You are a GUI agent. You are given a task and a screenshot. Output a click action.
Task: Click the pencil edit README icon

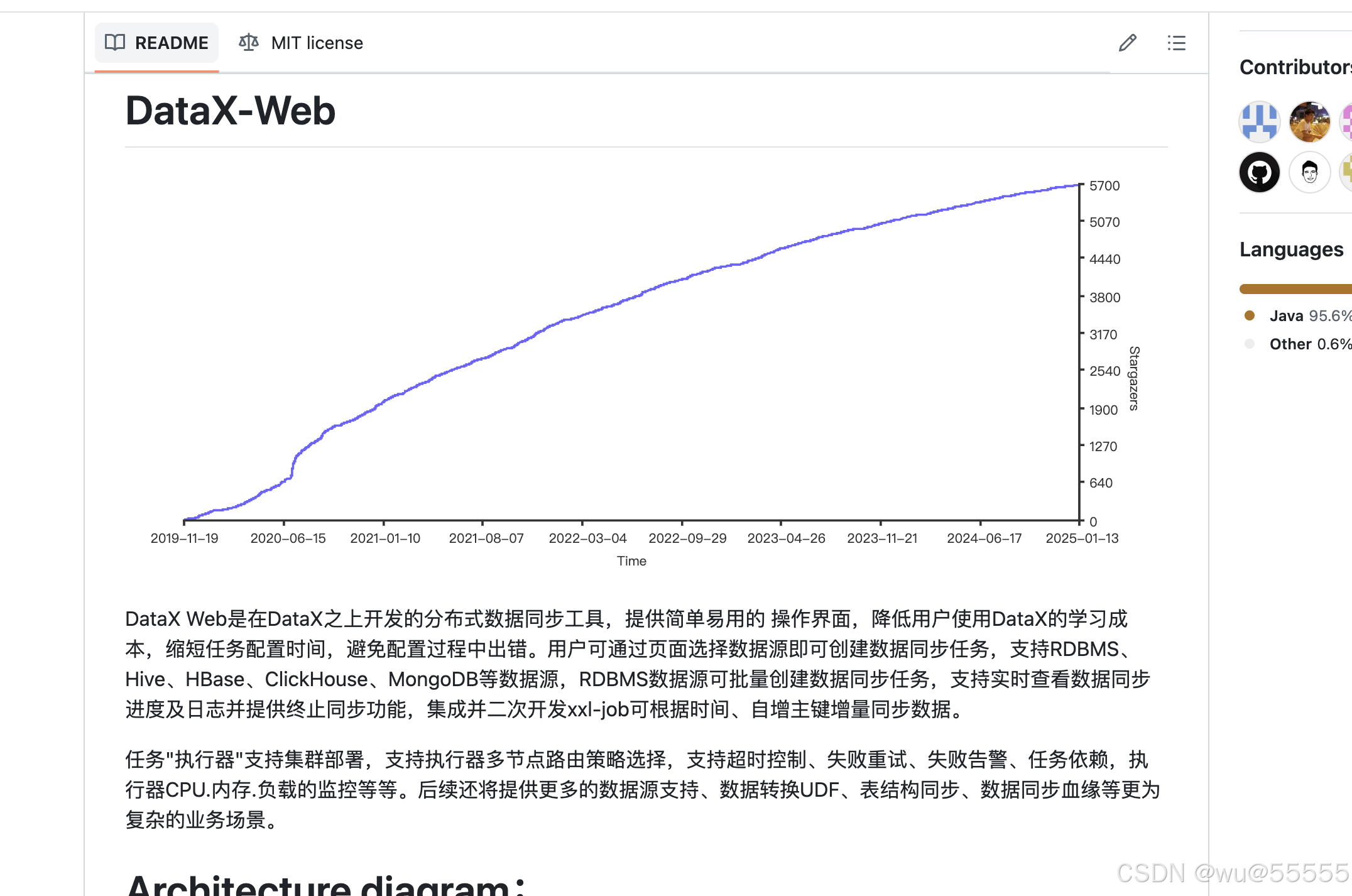point(1128,43)
